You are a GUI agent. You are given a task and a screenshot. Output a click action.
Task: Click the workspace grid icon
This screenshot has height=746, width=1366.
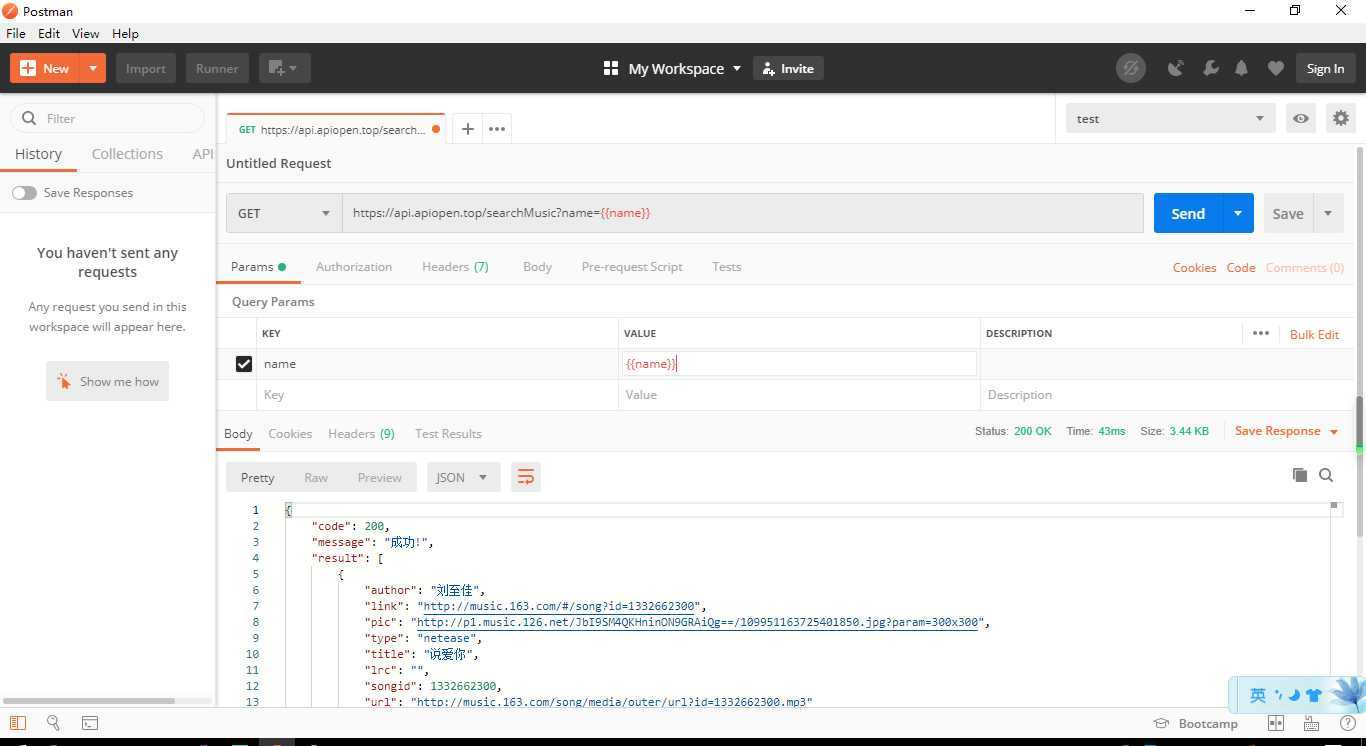click(x=610, y=68)
